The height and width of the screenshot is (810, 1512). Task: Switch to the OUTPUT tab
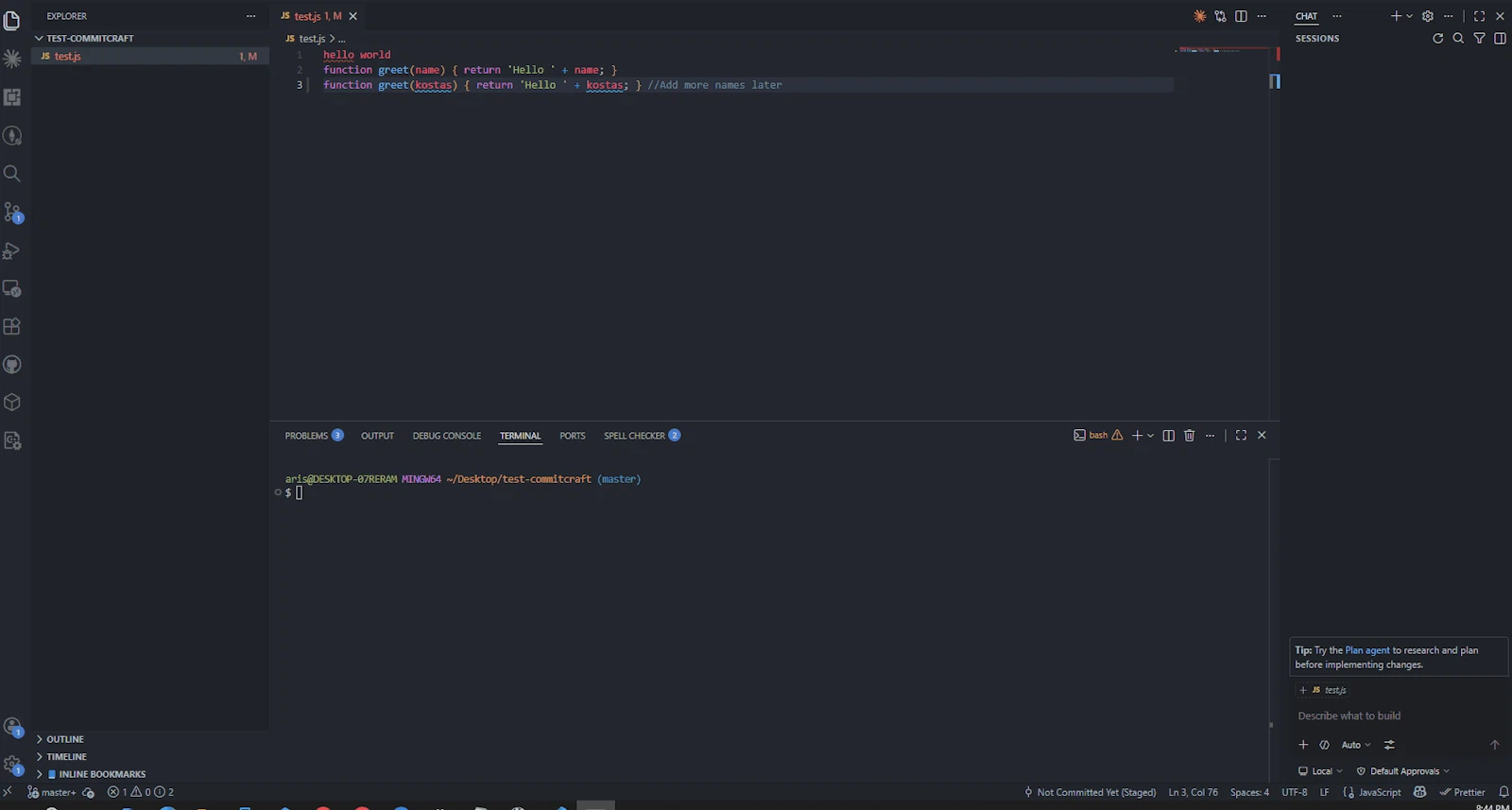377,436
